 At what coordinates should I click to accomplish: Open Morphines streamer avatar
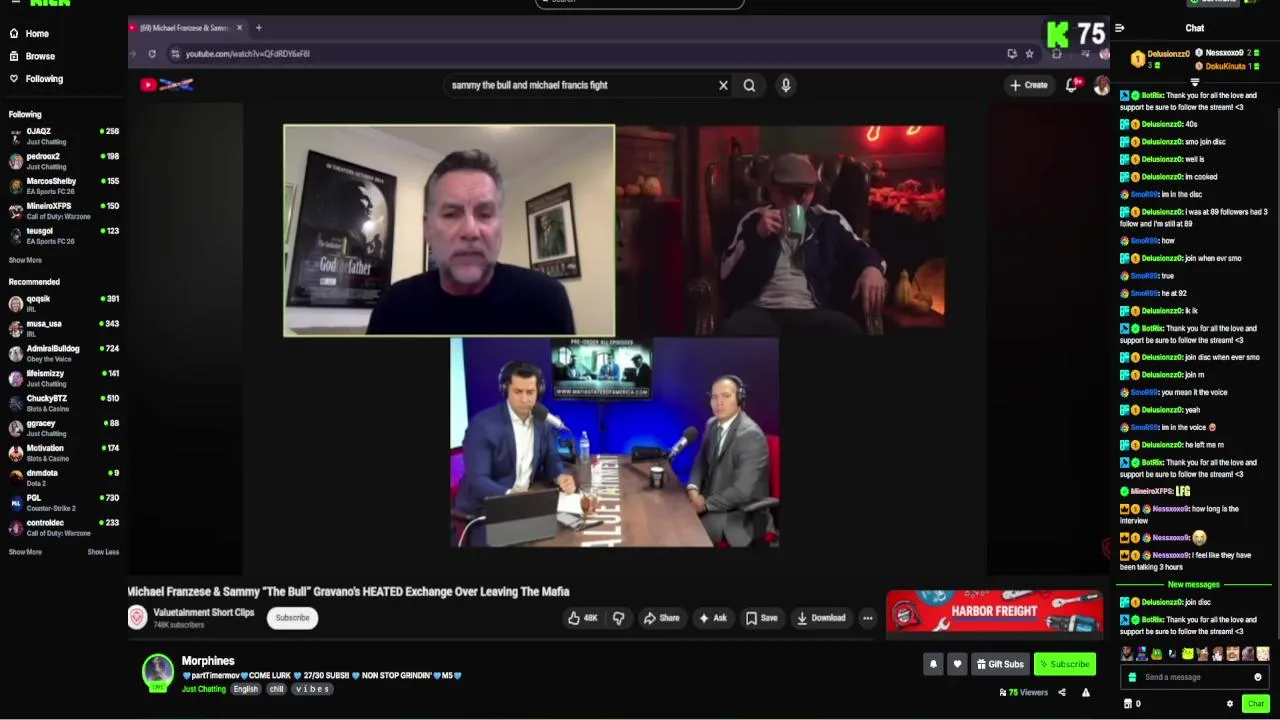coord(157,673)
